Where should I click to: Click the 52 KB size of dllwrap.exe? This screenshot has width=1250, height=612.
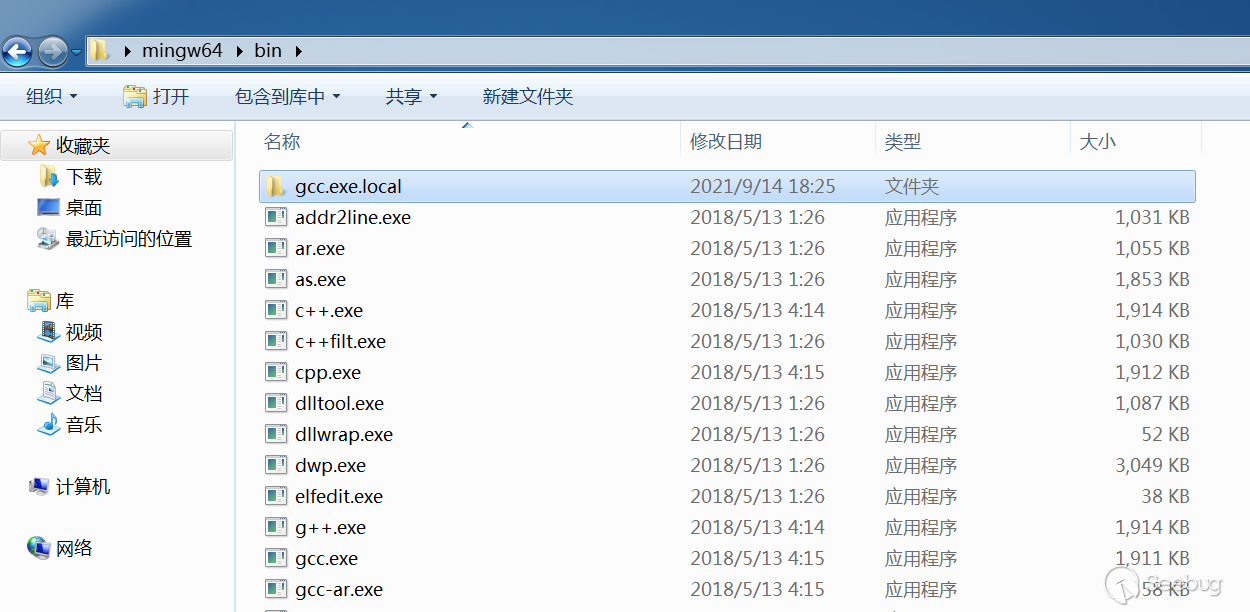coord(1165,434)
